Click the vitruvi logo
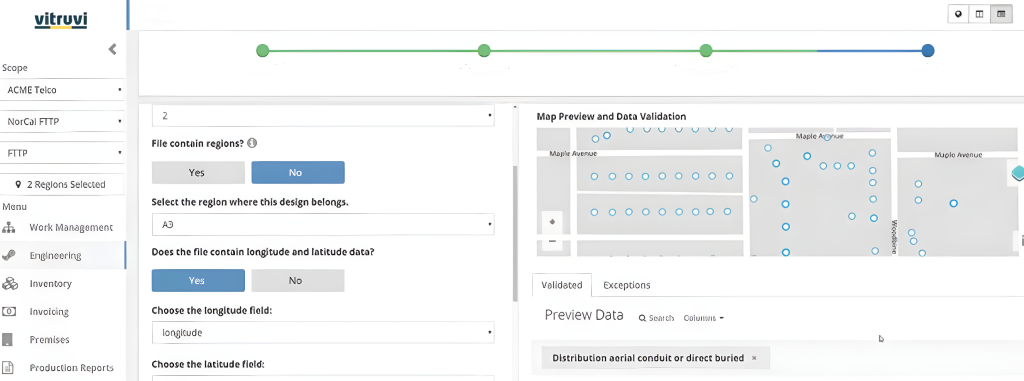 click(x=61, y=20)
